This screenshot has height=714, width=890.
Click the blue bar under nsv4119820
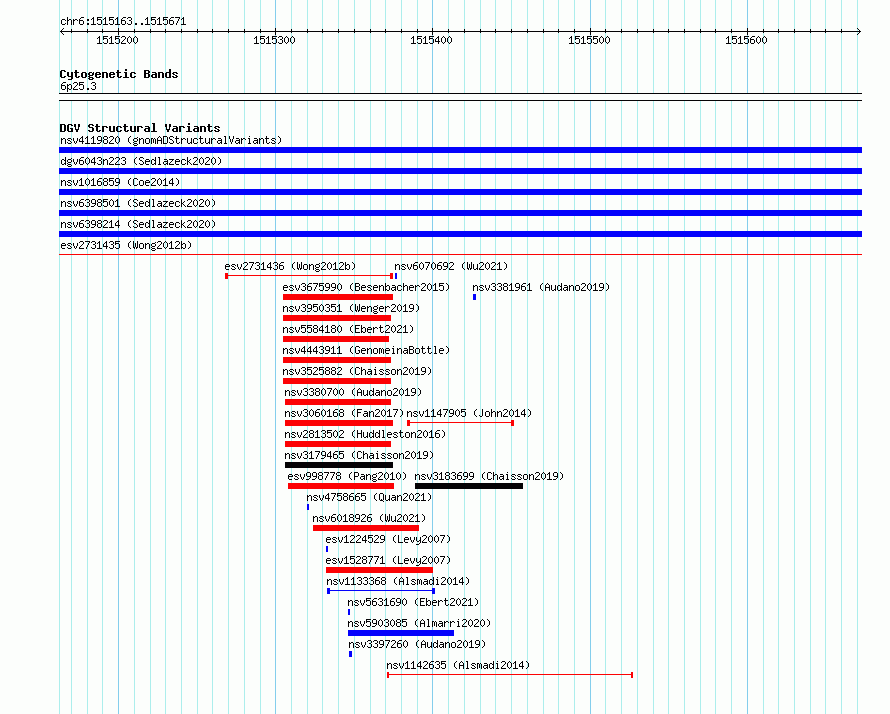click(460, 150)
